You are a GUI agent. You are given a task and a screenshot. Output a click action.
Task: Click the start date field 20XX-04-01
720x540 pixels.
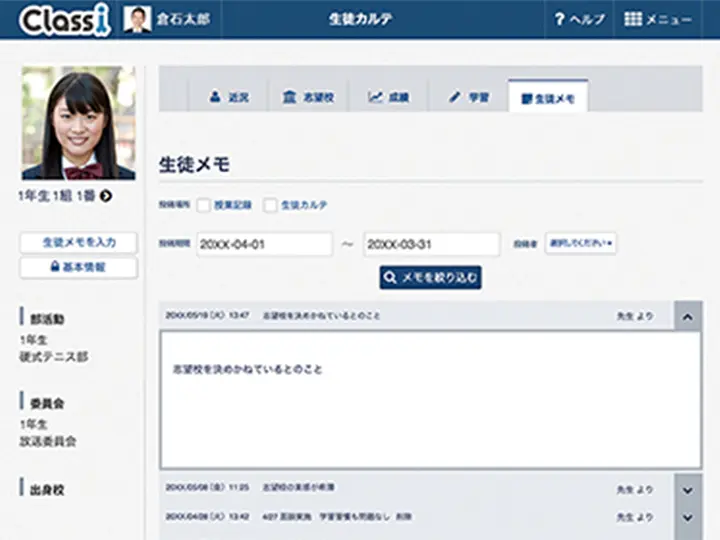pyautogui.click(x=264, y=244)
